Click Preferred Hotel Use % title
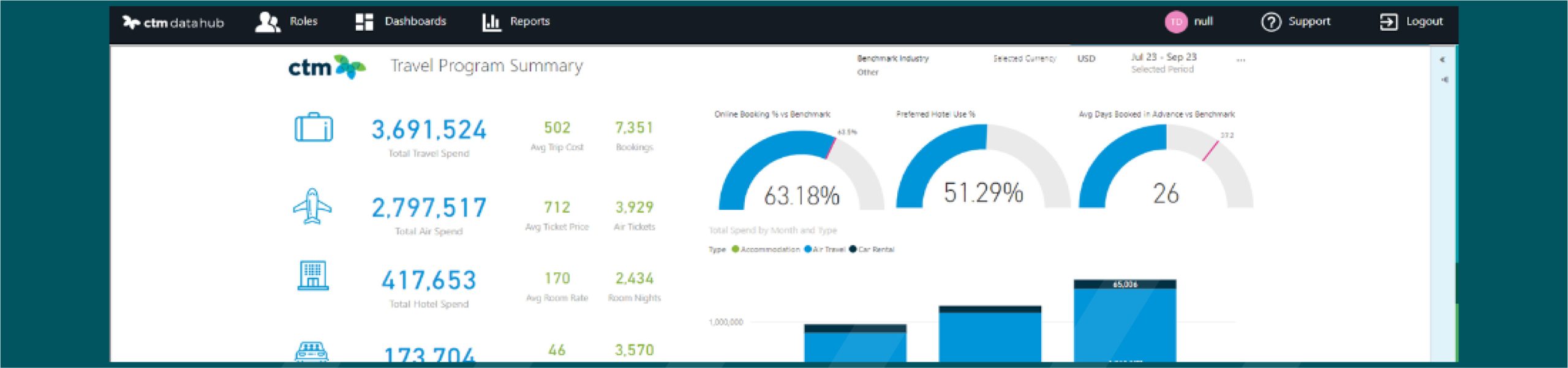 tap(936, 114)
